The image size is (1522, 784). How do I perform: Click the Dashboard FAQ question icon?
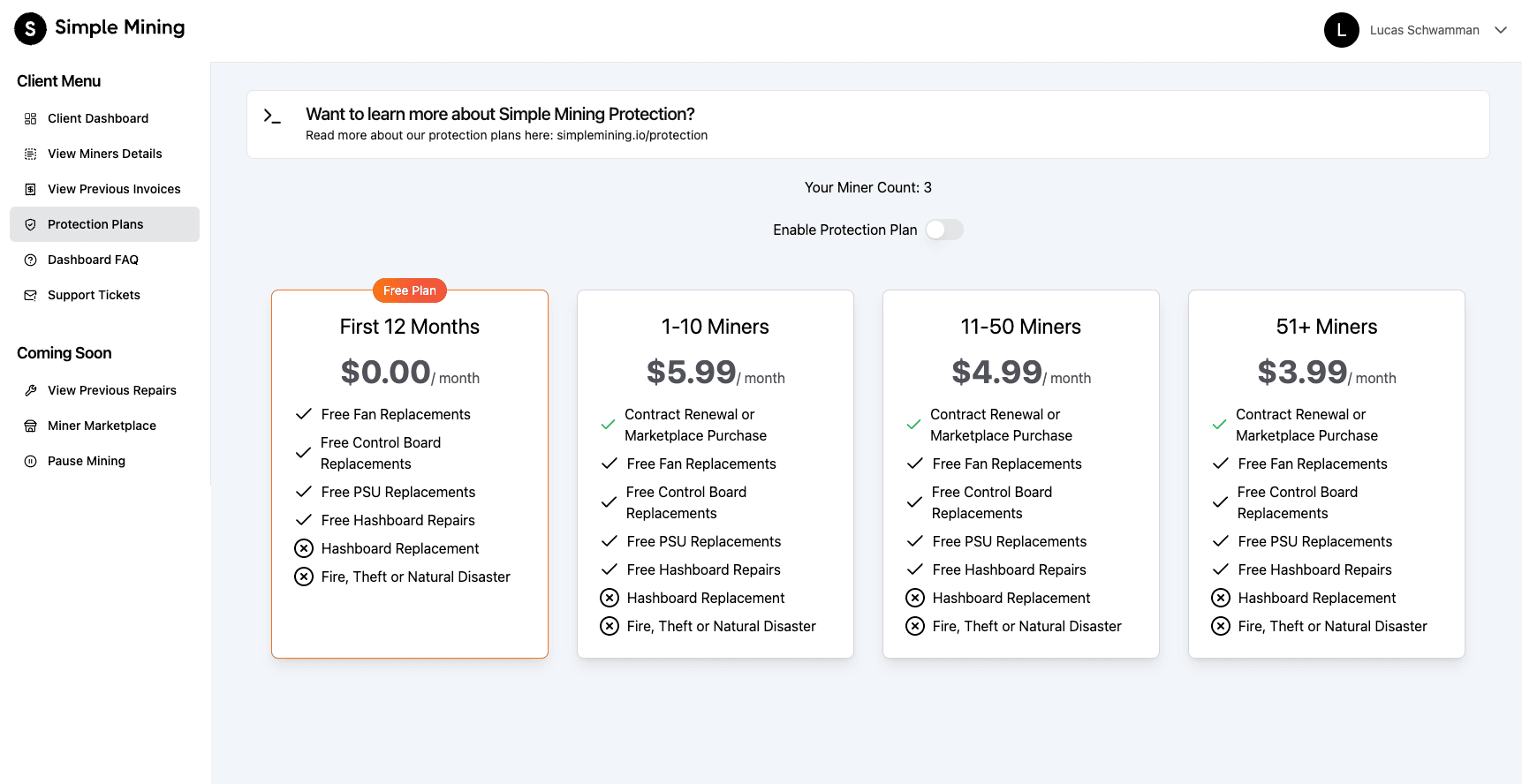(x=30, y=260)
